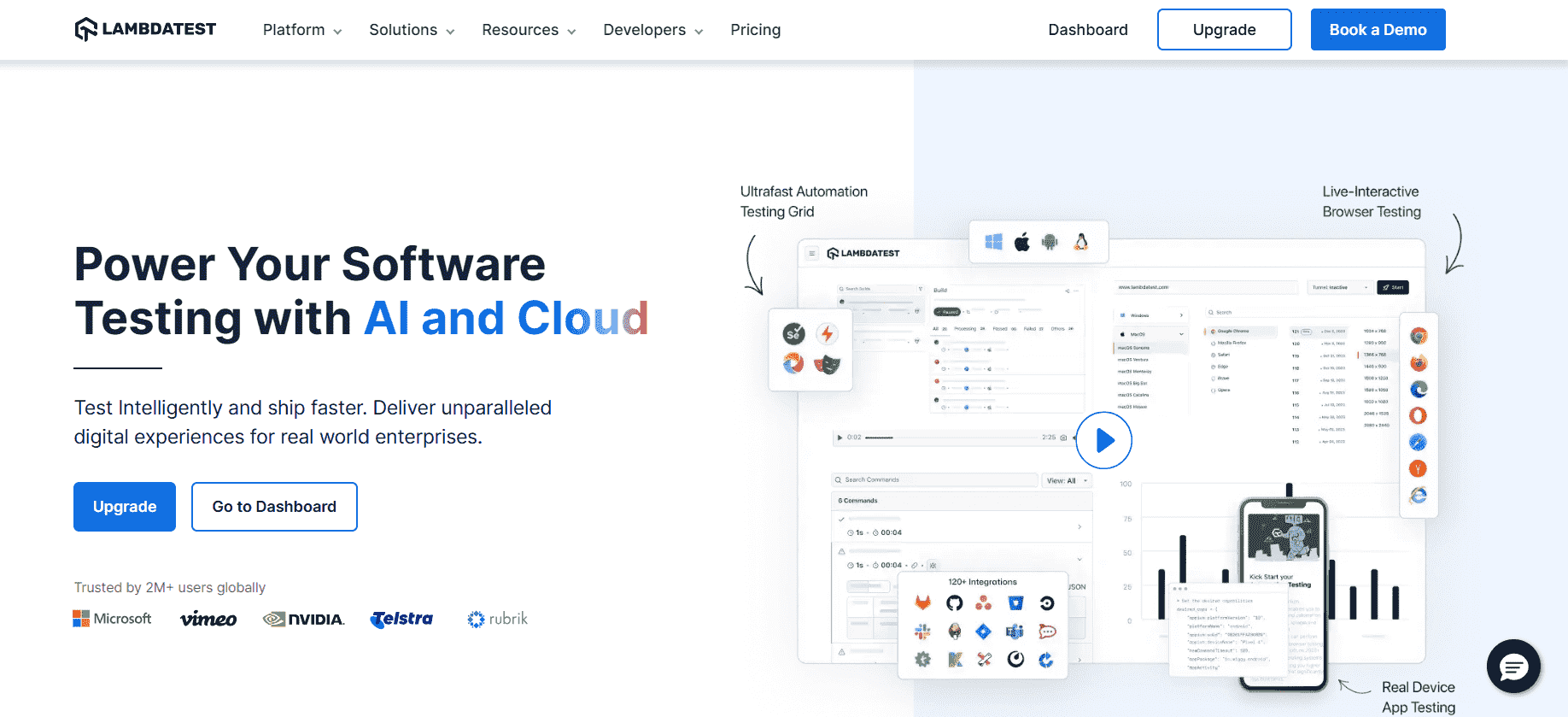This screenshot has height=717, width=1568.
Task: Click the Trusted by 2M+ users globally text
Action: [170, 588]
